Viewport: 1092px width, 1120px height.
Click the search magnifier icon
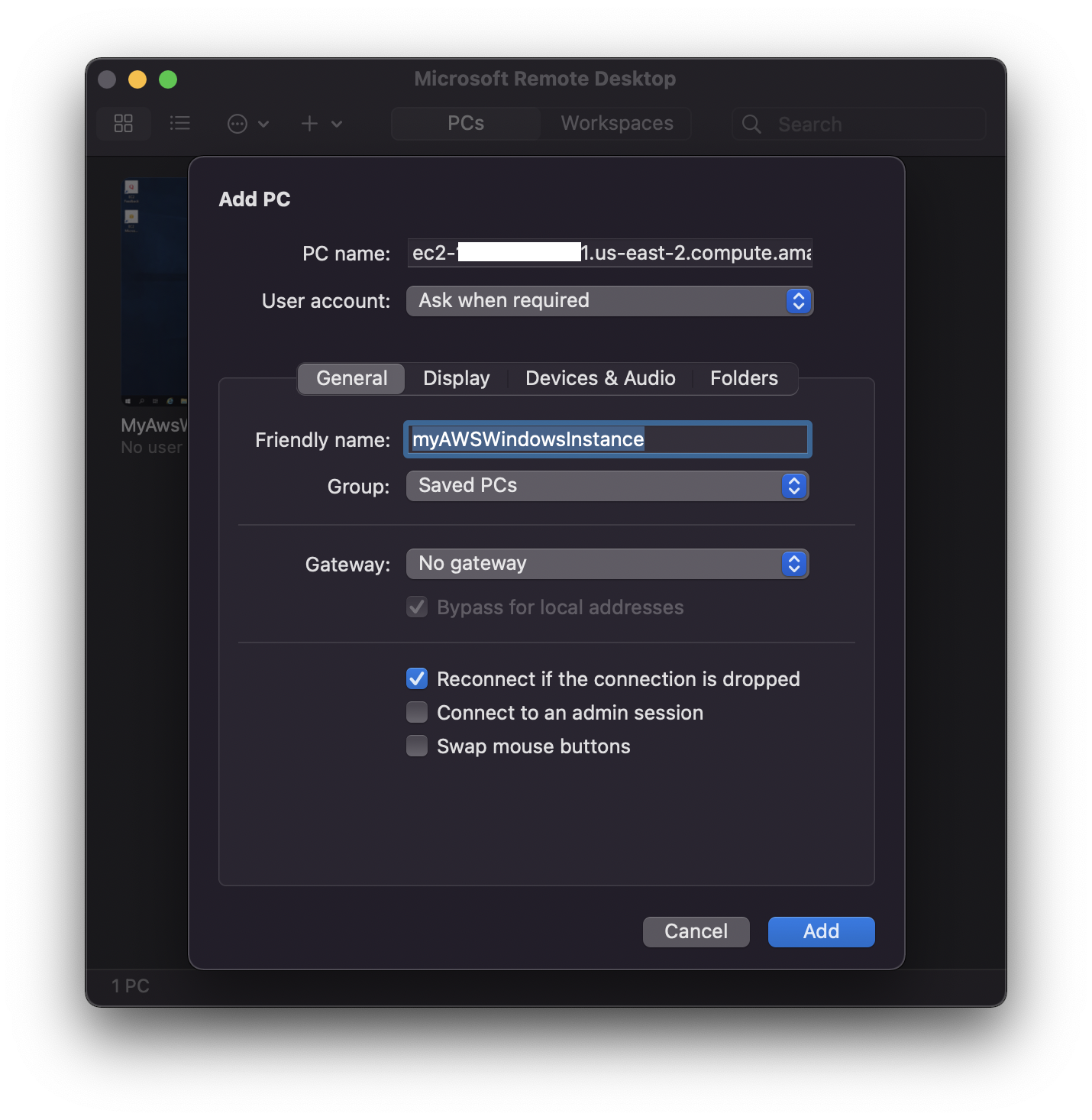(751, 124)
